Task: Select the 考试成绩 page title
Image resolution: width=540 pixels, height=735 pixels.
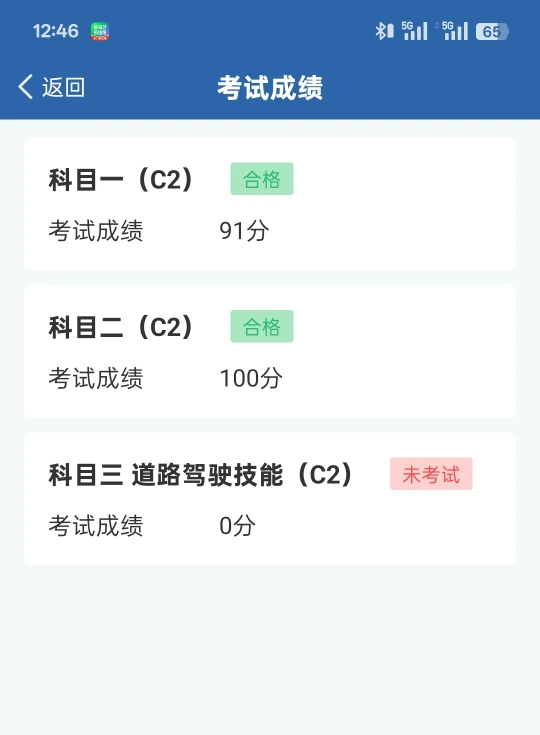Action: 270,88
